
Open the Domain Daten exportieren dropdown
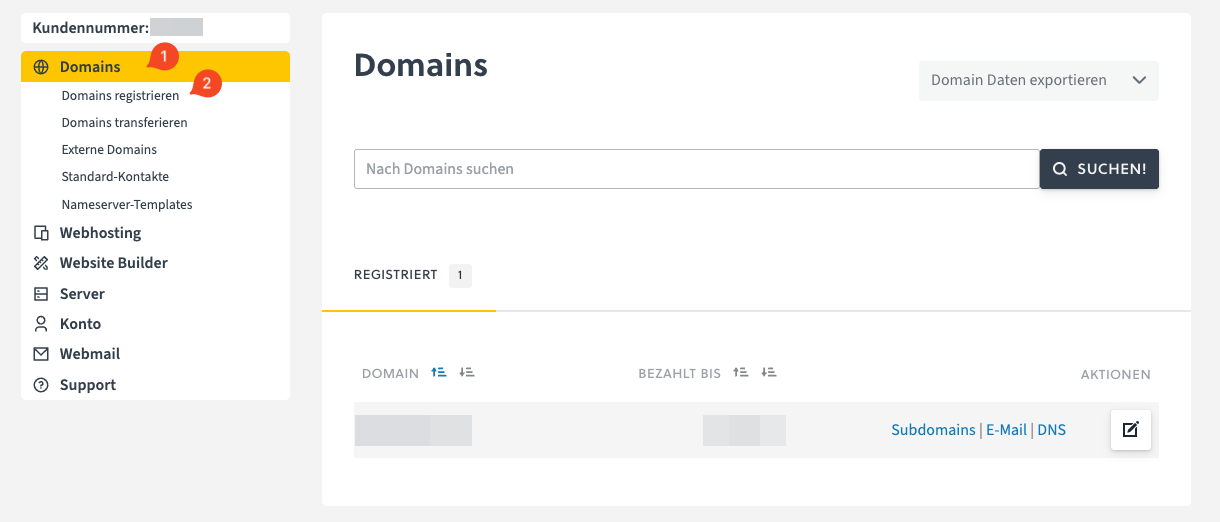click(1038, 81)
